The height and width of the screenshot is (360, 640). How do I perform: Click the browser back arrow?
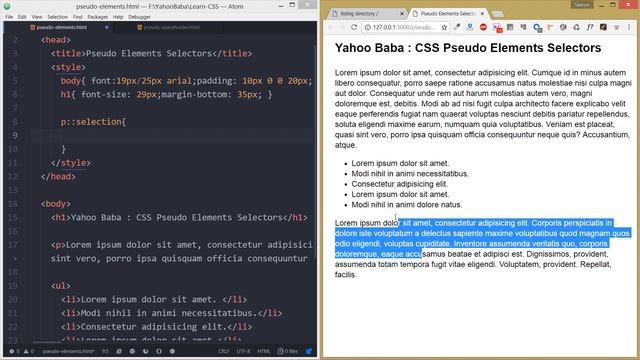pyautogui.click(x=331, y=27)
